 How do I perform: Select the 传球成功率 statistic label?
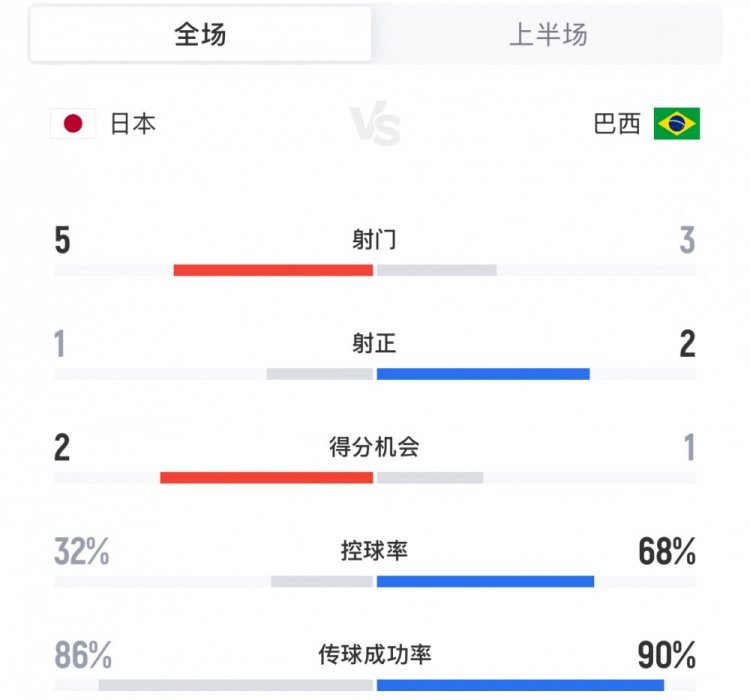pyautogui.click(x=375, y=655)
